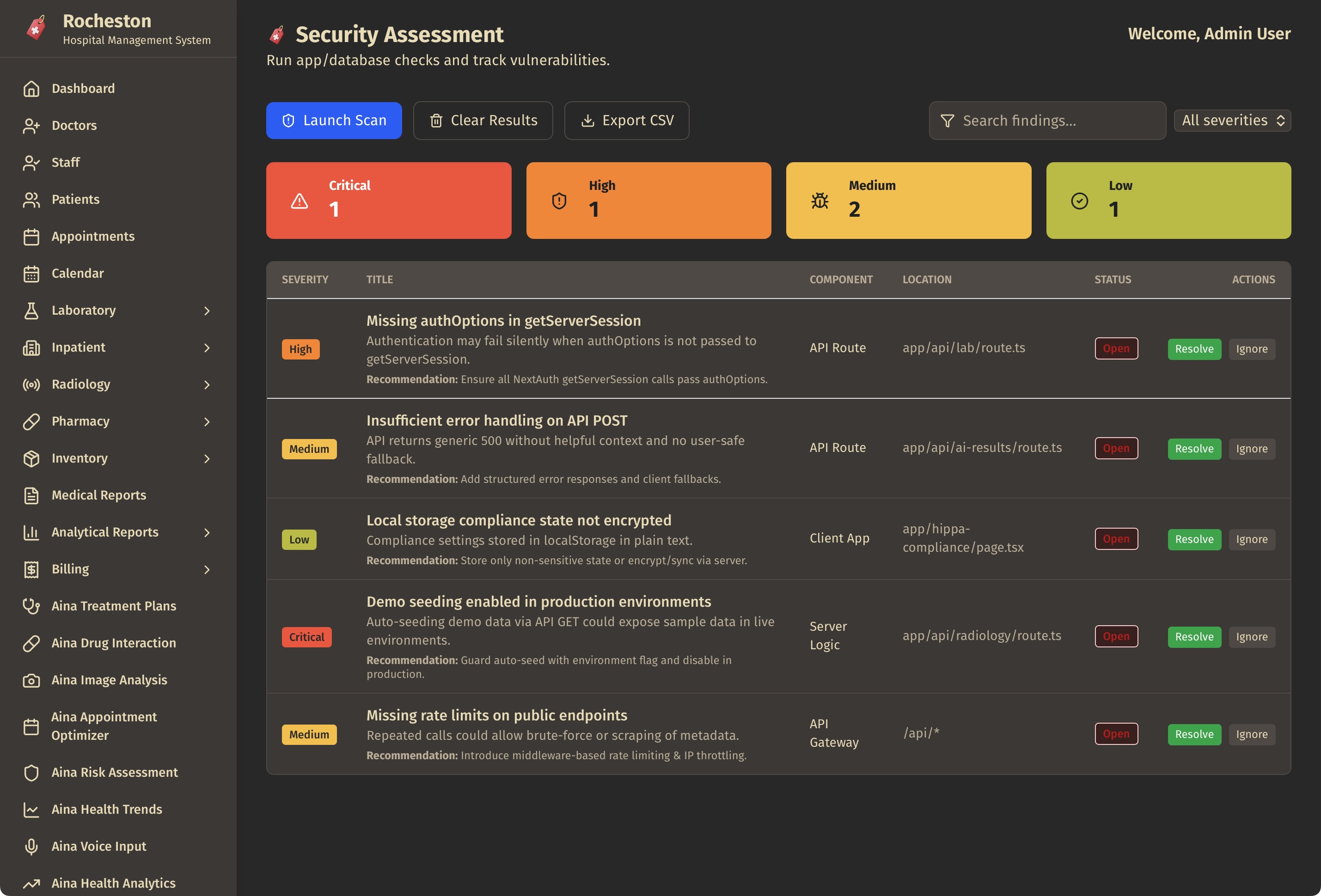Click the Pharmacy pill icon
Screen dimensions: 1321x896
point(31,421)
